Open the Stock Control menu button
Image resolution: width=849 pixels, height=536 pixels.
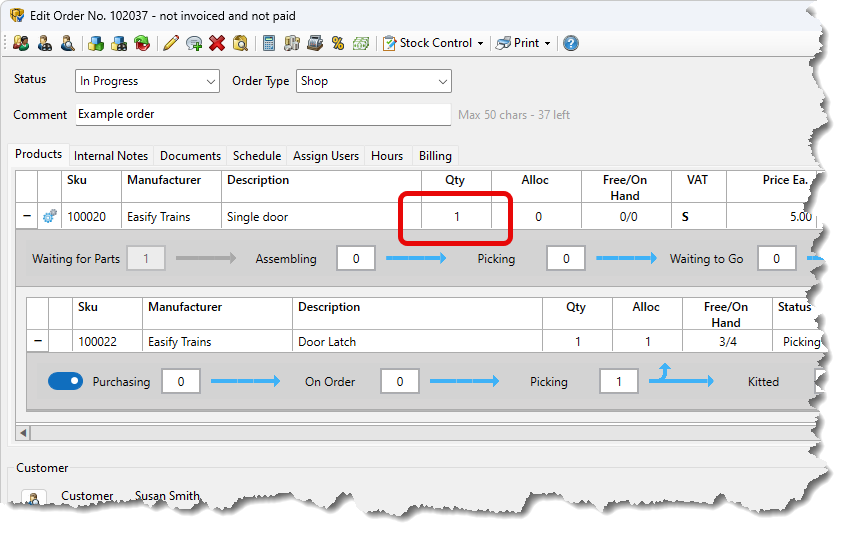(434, 43)
